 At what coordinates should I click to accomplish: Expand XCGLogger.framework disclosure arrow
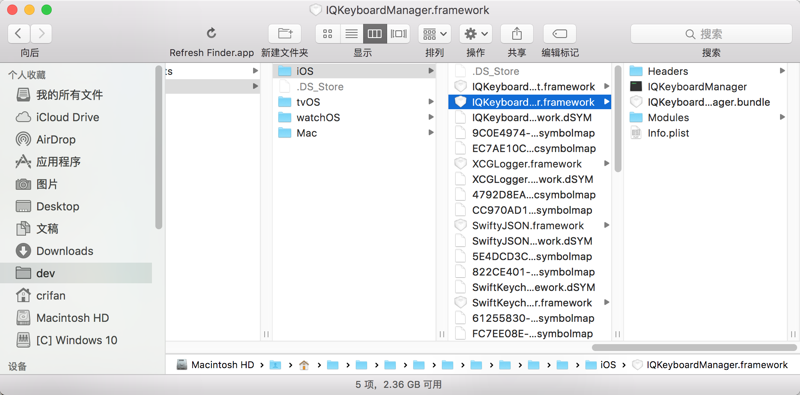coord(607,164)
